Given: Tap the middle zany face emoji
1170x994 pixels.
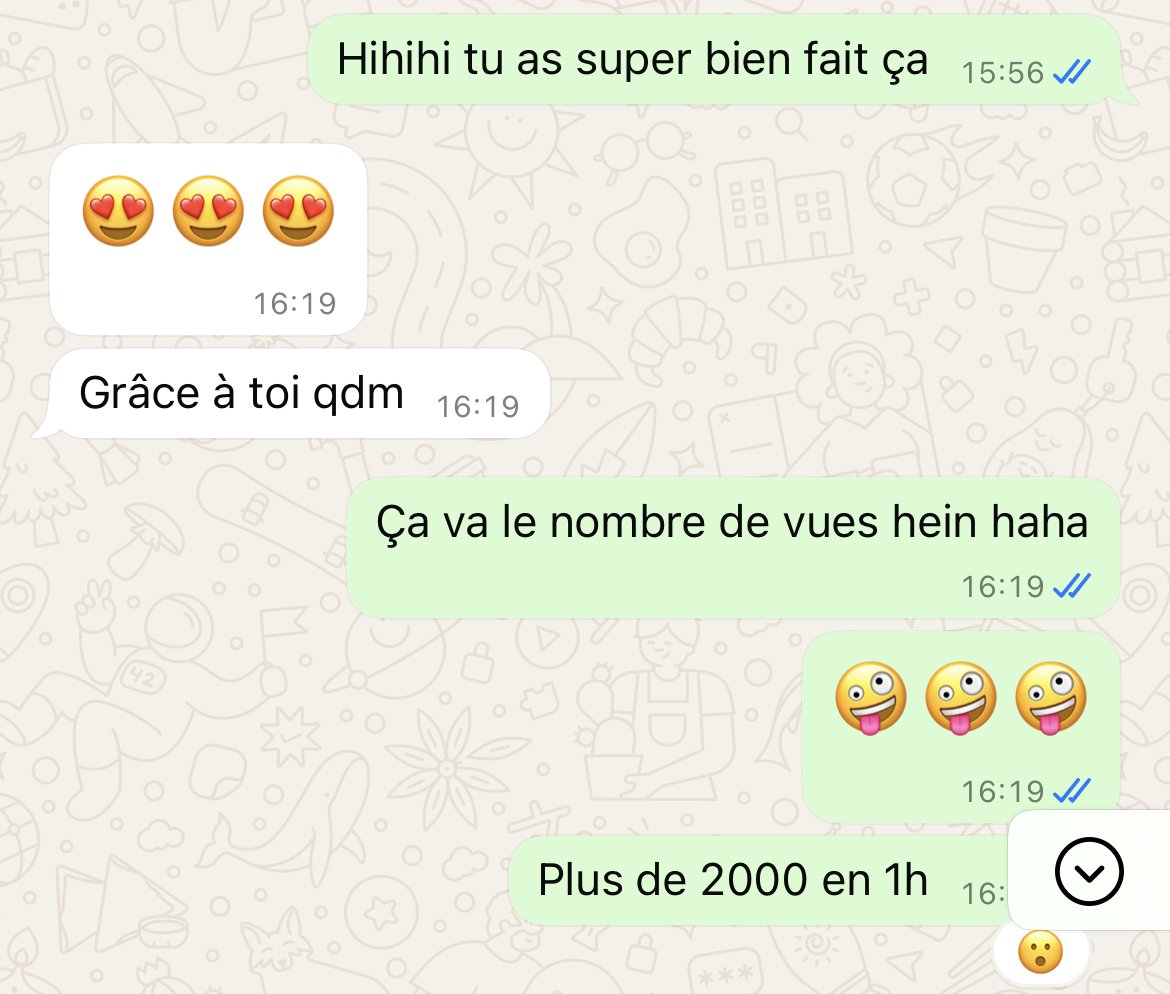Looking at the screenshot, I should coord(961,698).
